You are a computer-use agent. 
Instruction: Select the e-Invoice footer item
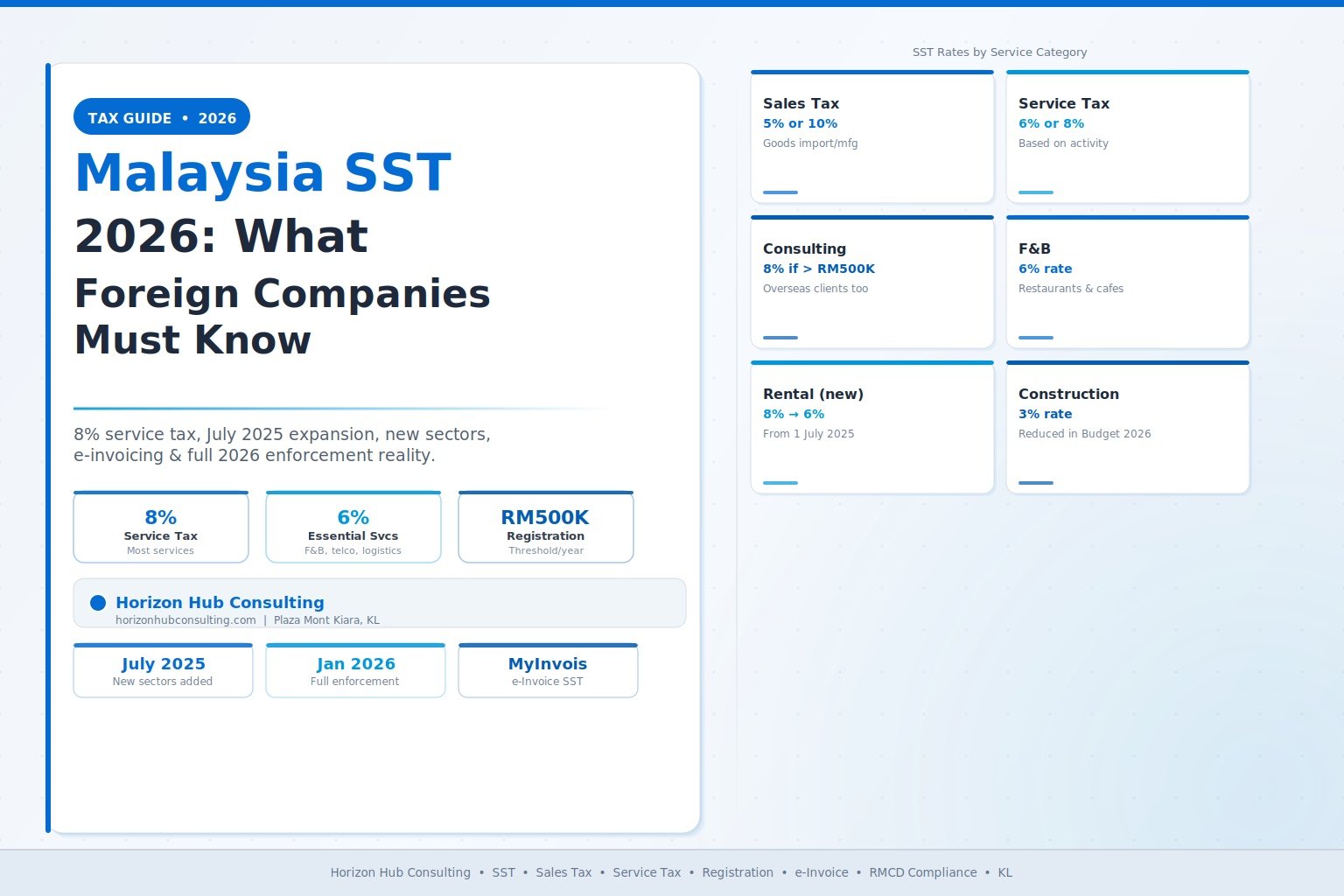tap(821, 872)
